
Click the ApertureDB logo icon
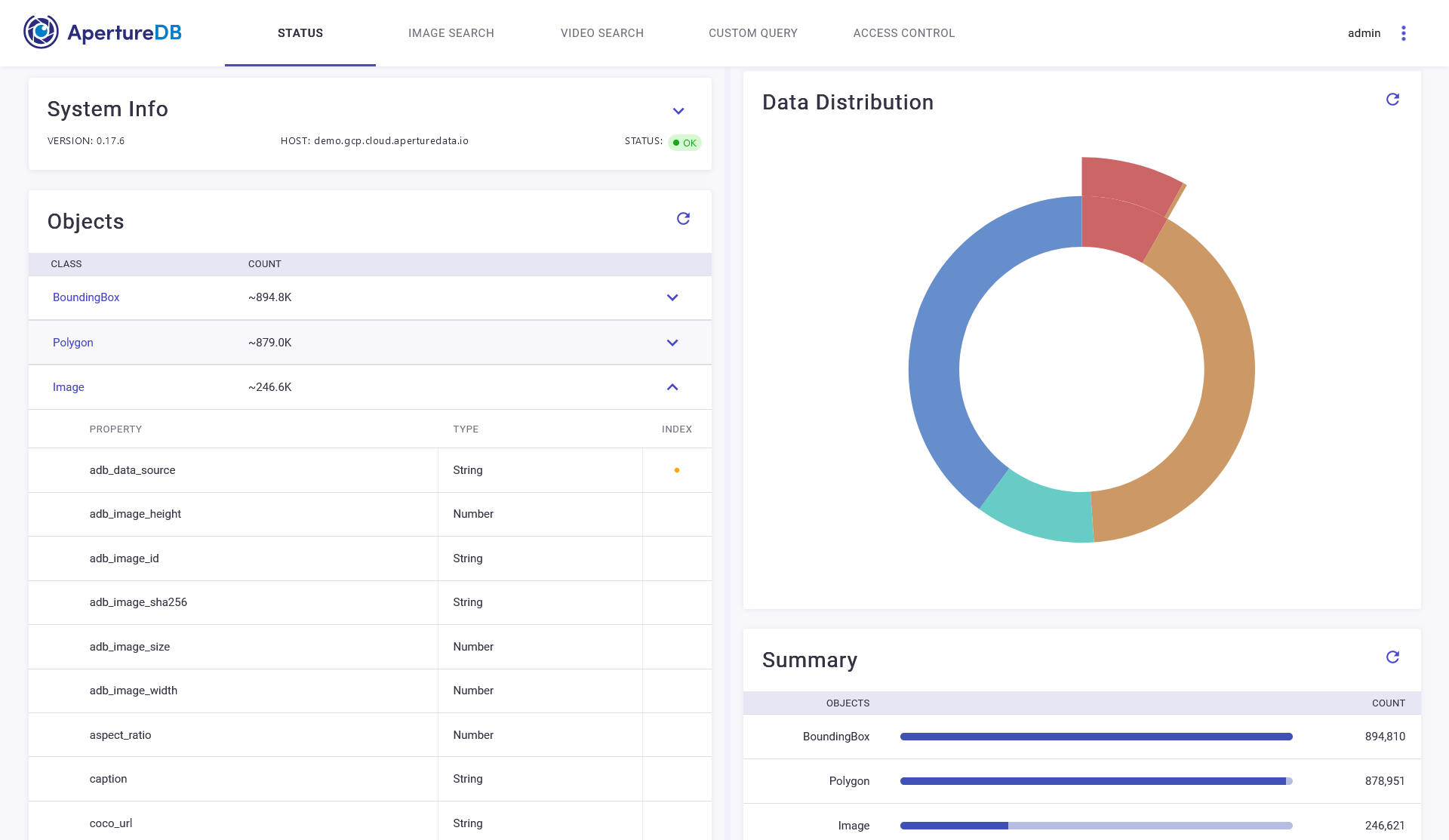[41, 32]
